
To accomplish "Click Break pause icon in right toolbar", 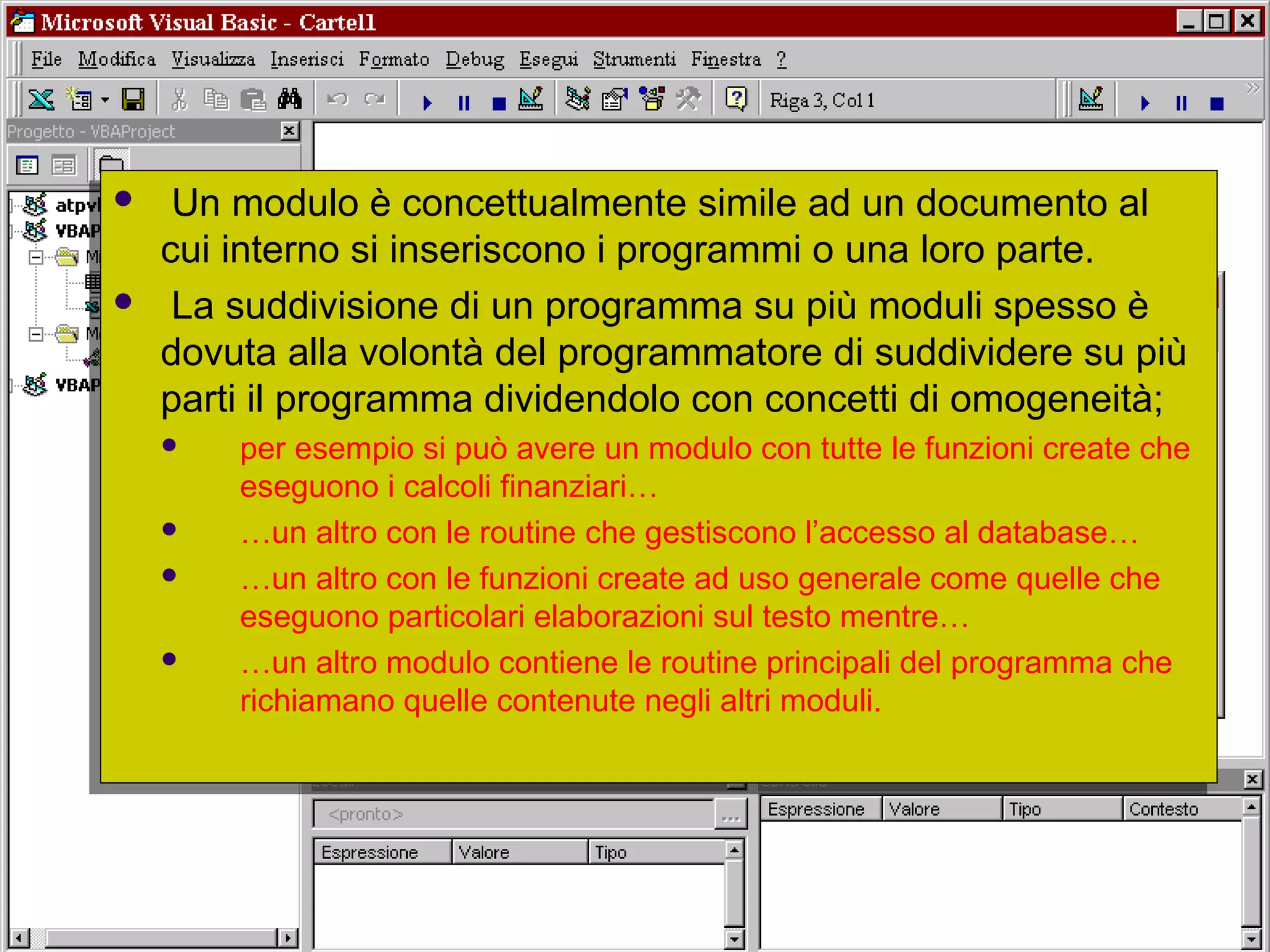I will 1181,103.
